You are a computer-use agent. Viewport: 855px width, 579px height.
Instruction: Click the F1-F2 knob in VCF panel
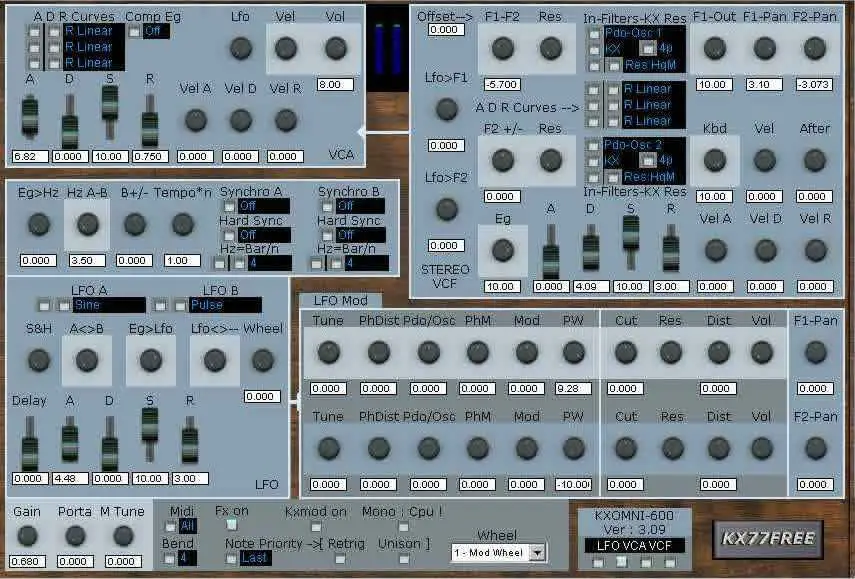[502, 48]
